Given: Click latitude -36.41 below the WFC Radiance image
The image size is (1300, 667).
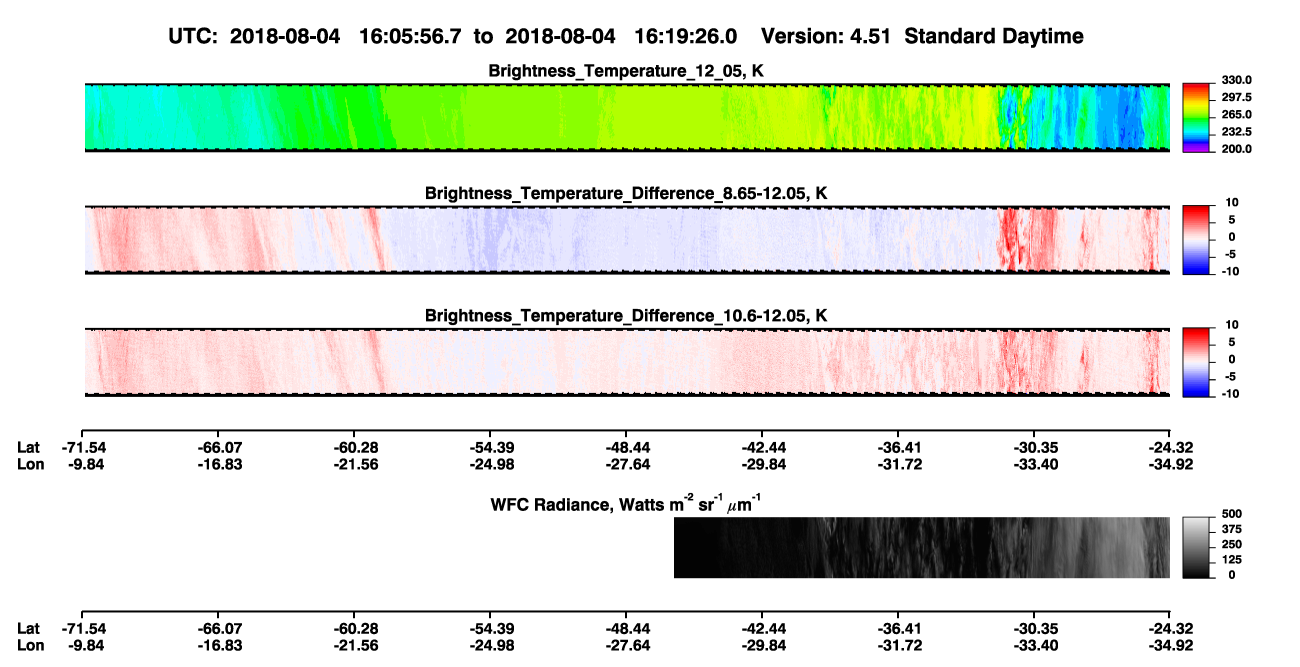Looking at the screenshot, I should 898,628.
